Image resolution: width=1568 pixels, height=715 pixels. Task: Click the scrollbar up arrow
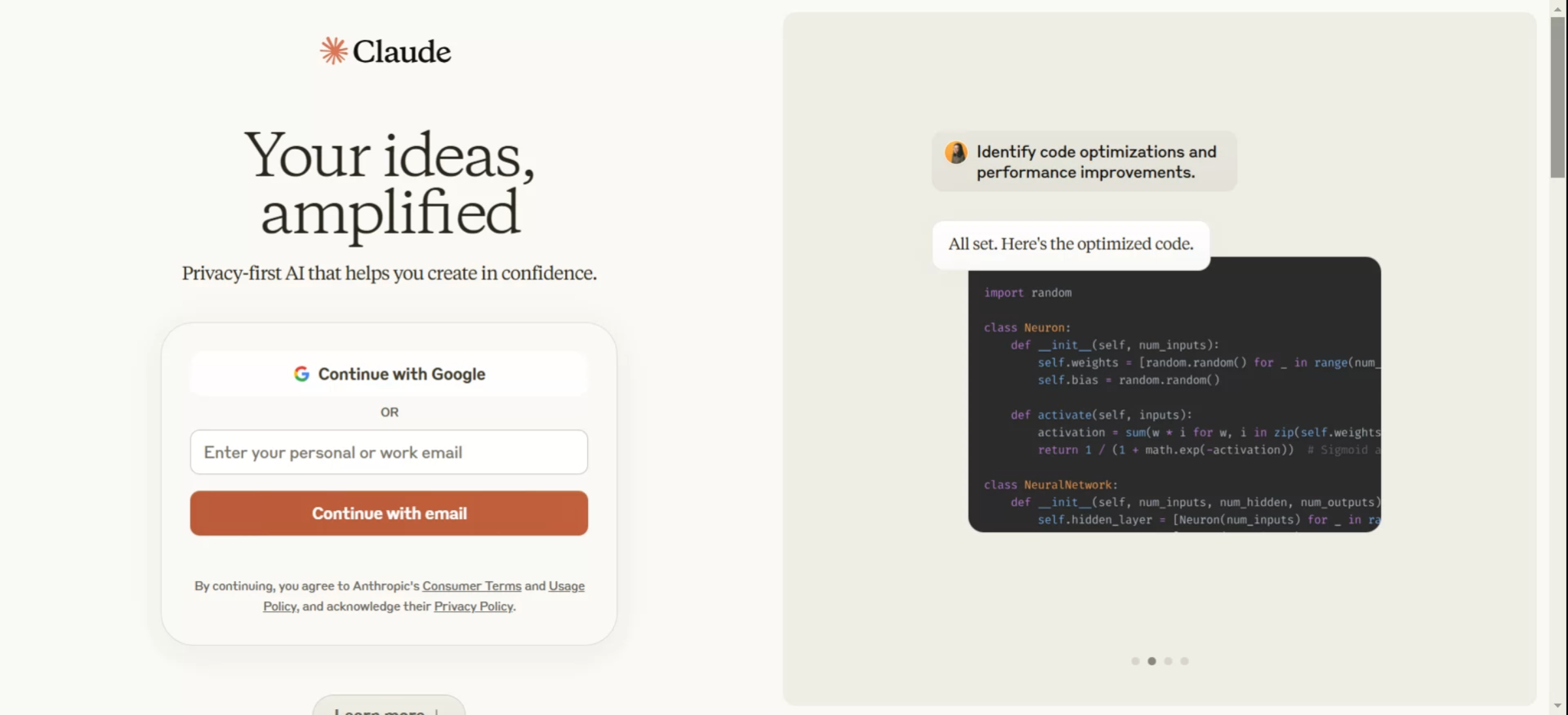pyautogui.click(x=1558, y=9)
